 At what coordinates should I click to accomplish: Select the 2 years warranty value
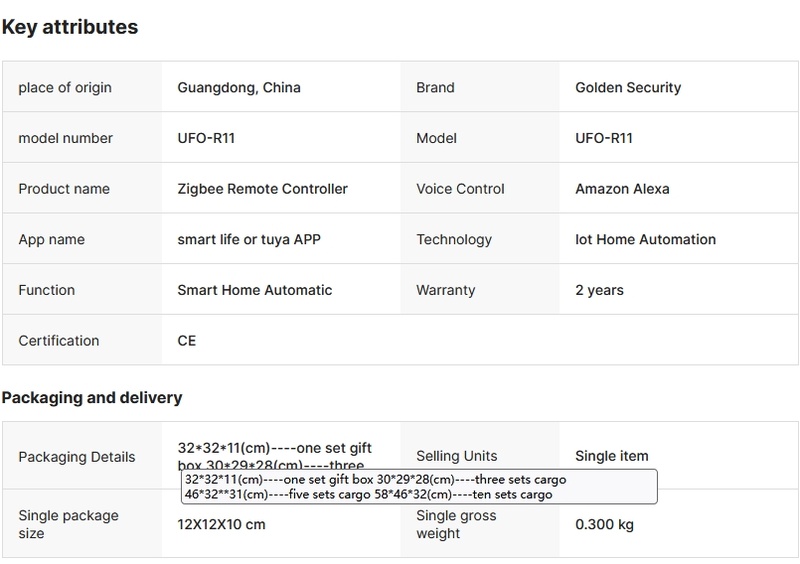[x=599, y=290]
